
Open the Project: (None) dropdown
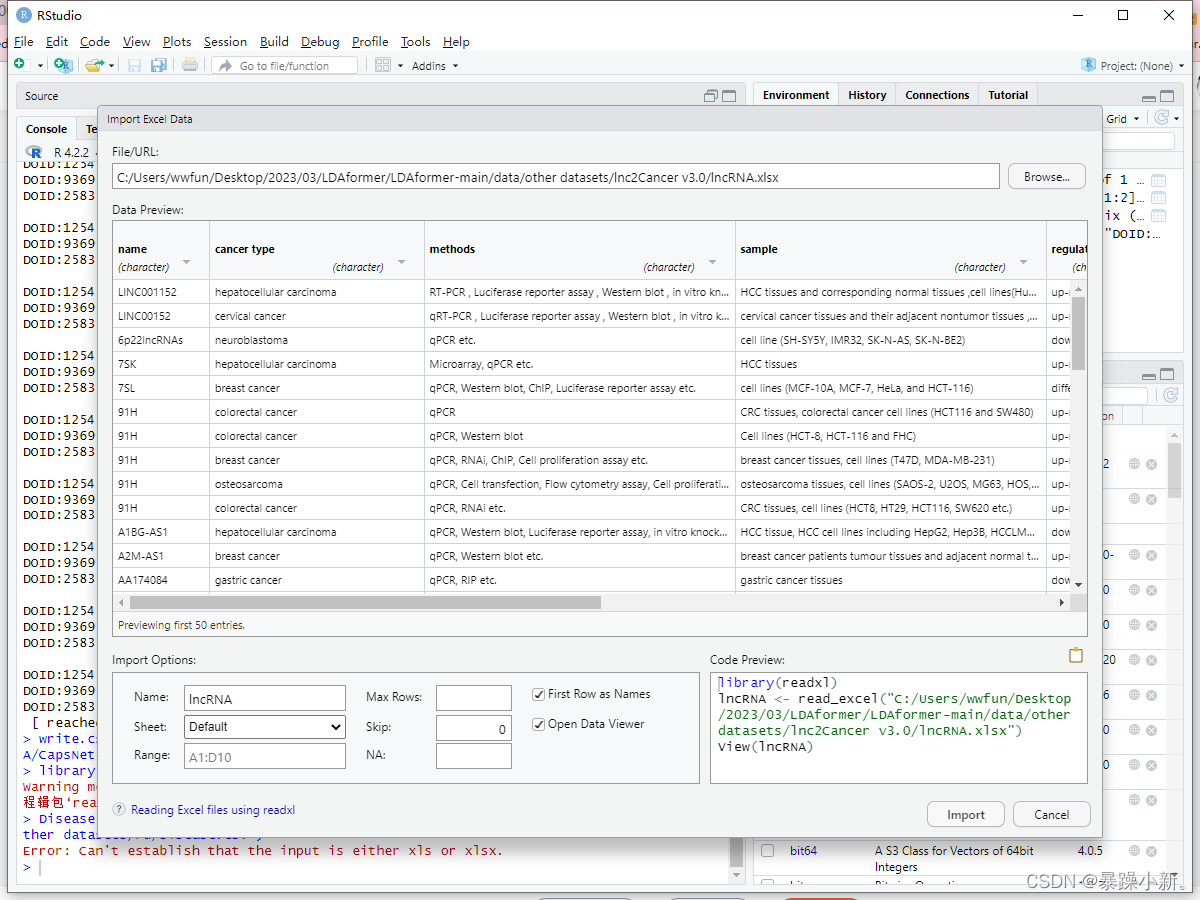[x=1142, y=66]
